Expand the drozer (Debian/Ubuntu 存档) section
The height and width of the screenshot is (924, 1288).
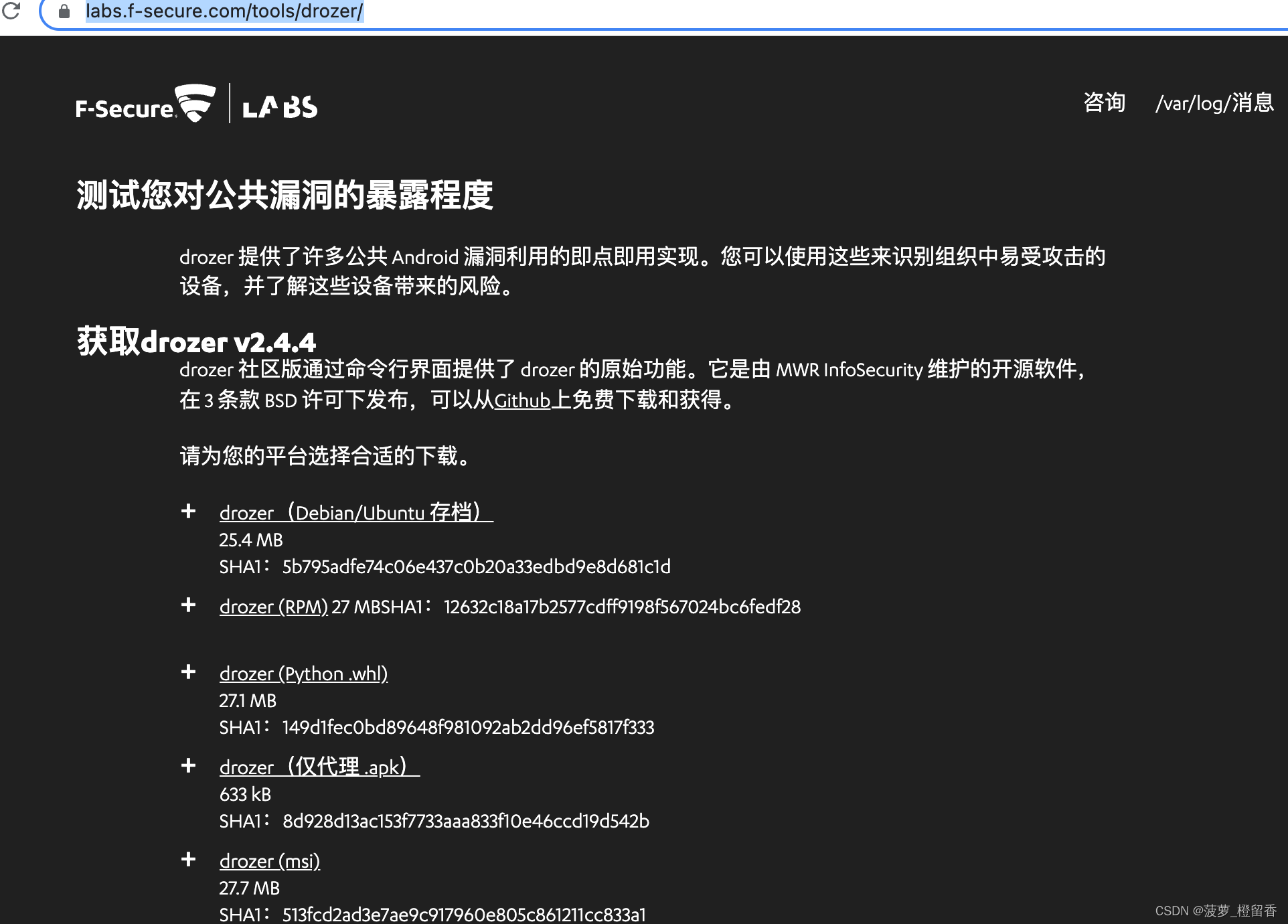[188, 511]
